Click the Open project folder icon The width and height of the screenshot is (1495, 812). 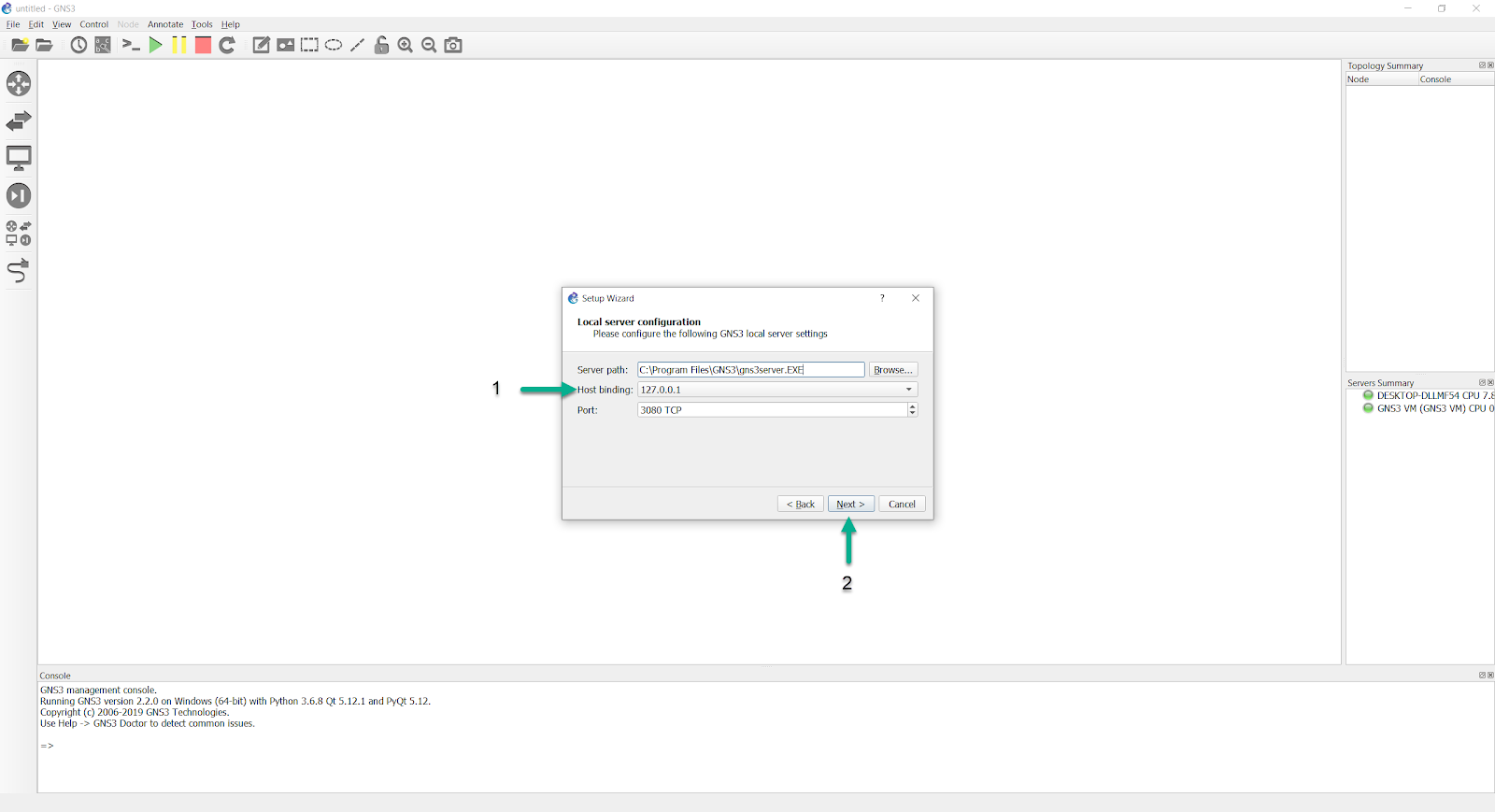tap(44, 45)
